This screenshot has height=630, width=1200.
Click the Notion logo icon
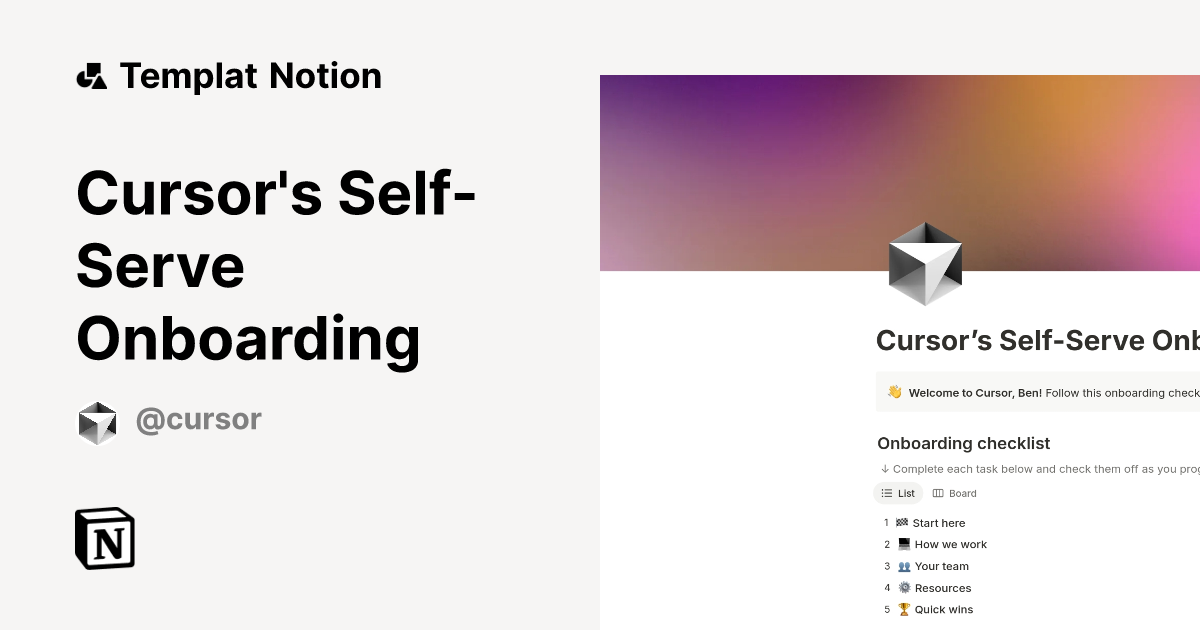coord(105,538)
